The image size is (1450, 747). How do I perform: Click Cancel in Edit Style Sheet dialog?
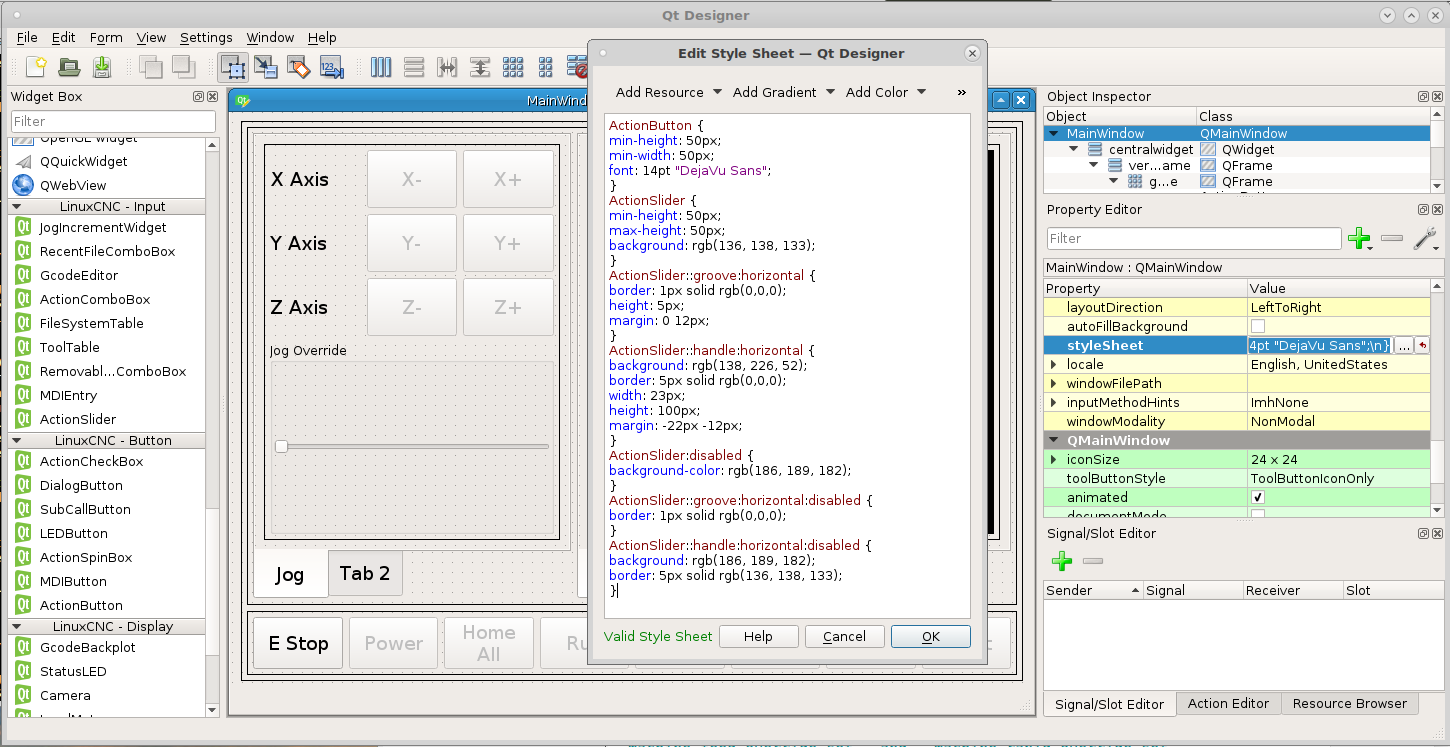844,636
